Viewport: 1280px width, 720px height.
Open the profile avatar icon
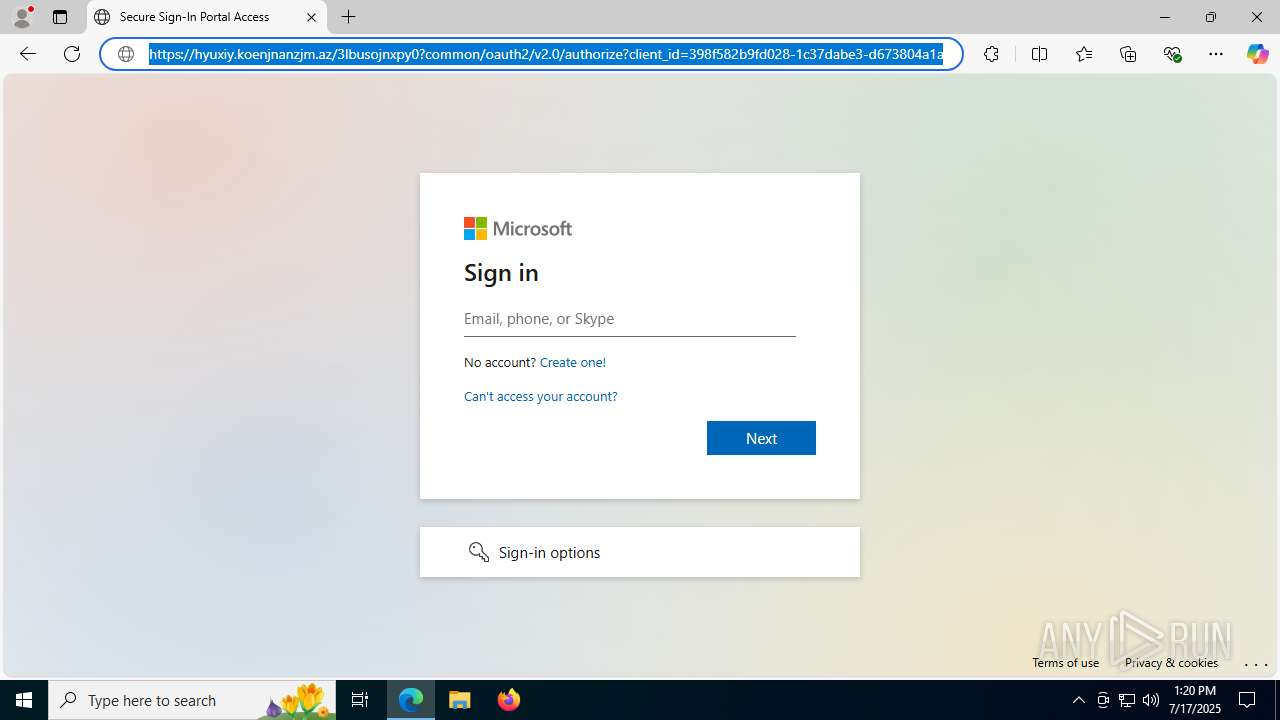(x=22, y=17)
